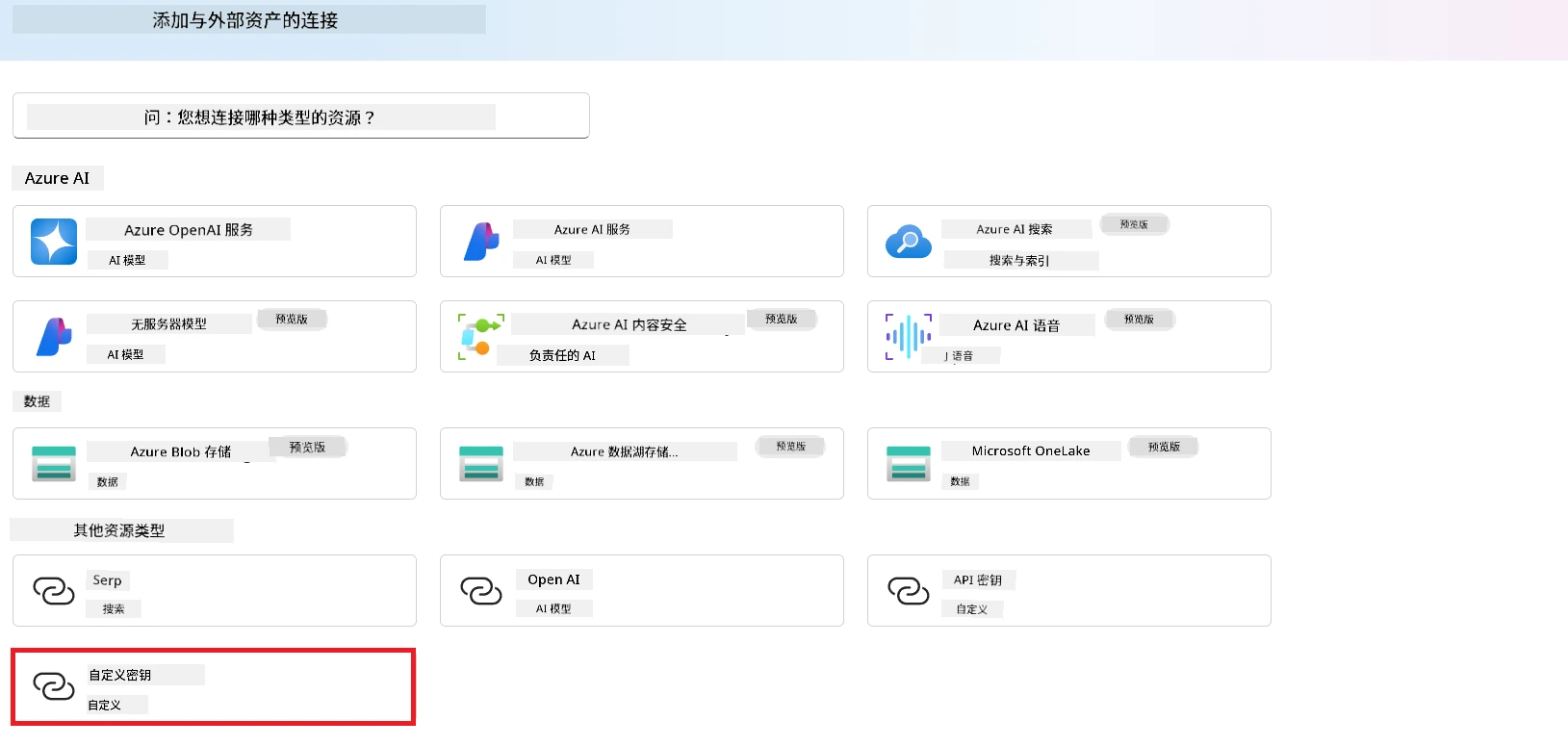Click the 添加与外部资产的连接 page title

coord(245,20)
